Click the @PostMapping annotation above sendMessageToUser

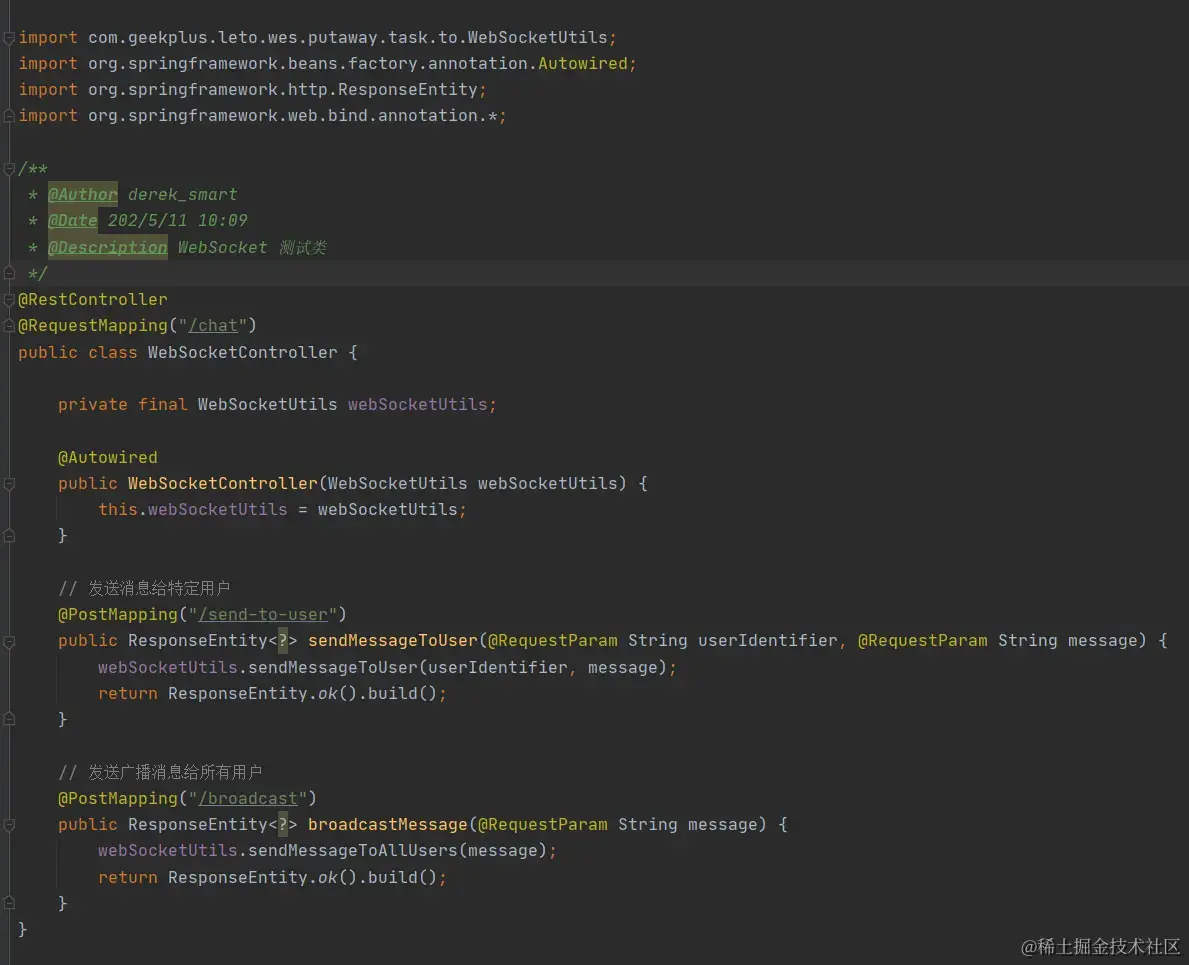click(118, 615)
